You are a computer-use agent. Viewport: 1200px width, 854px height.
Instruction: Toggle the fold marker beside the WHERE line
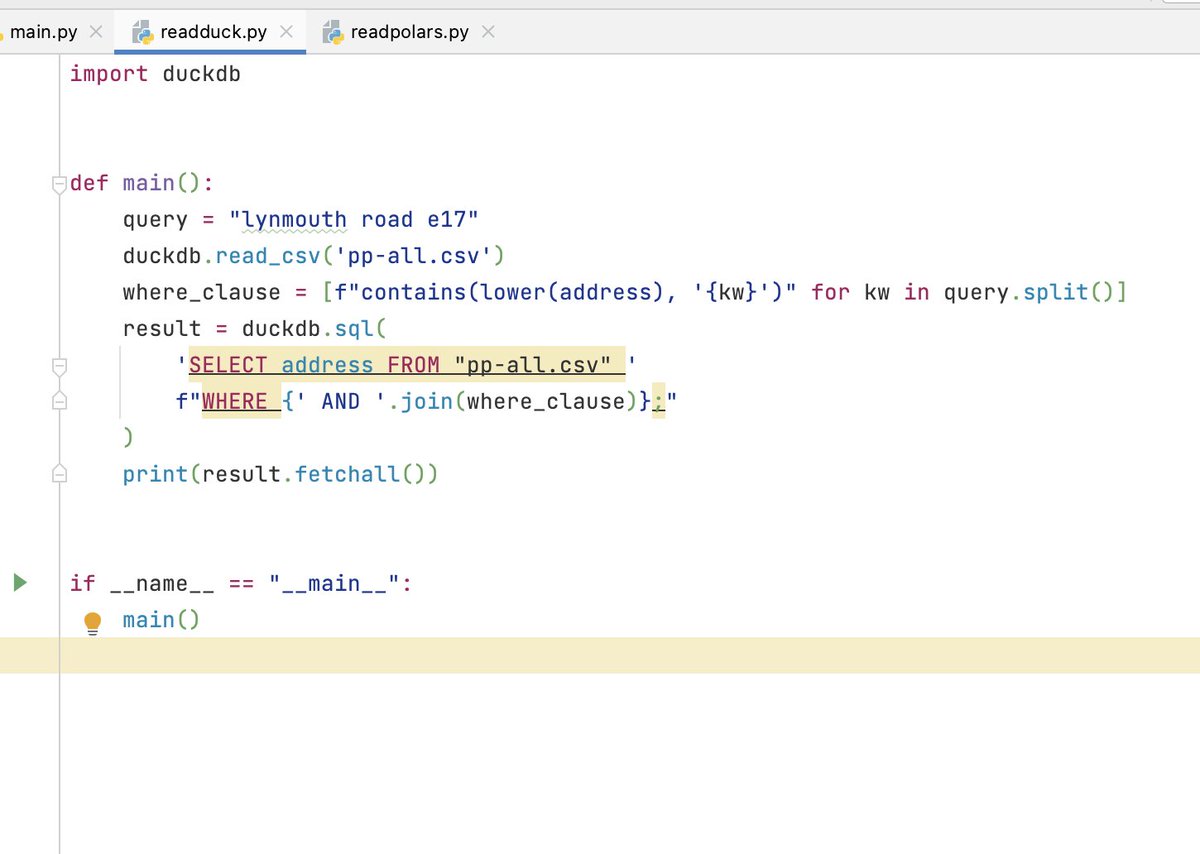tap(59, 401)
